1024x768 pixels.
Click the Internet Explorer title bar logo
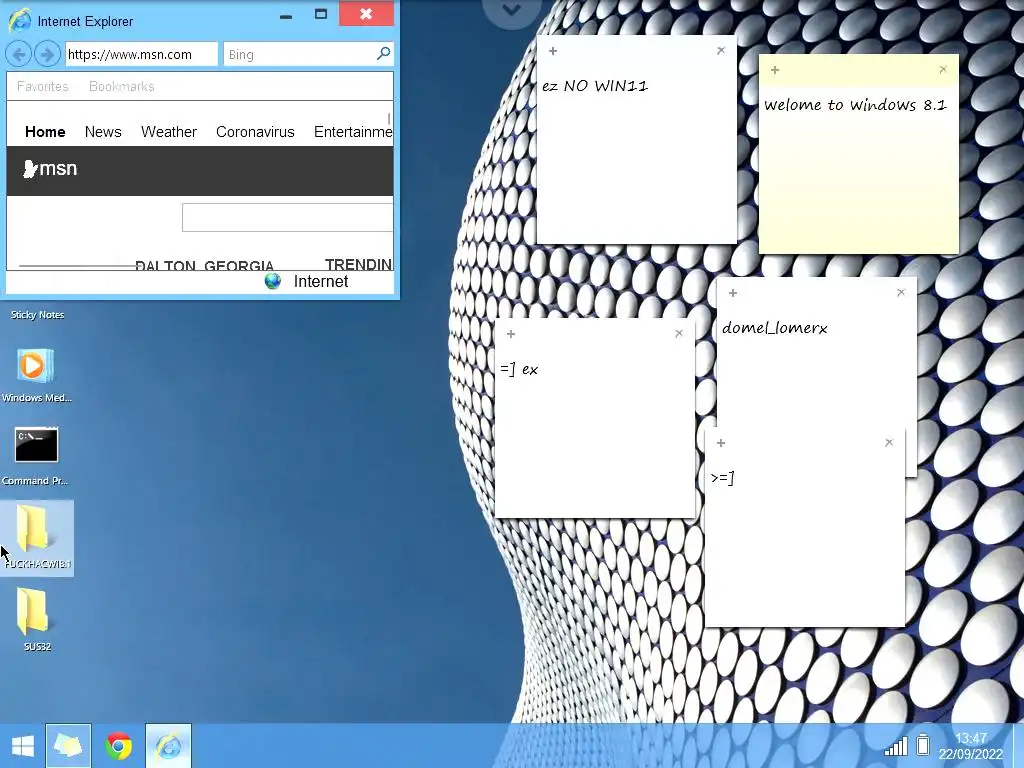pyautogui.click(x=19, y=20)
